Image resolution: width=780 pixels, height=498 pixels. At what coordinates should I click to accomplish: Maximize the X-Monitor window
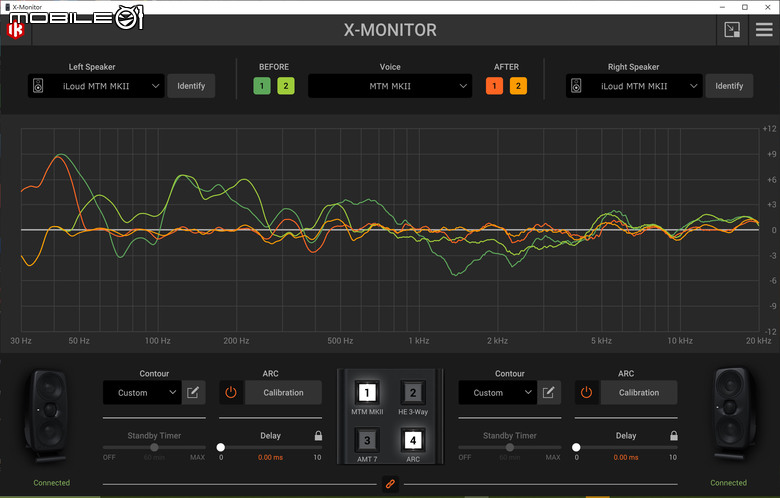point(745,7)
